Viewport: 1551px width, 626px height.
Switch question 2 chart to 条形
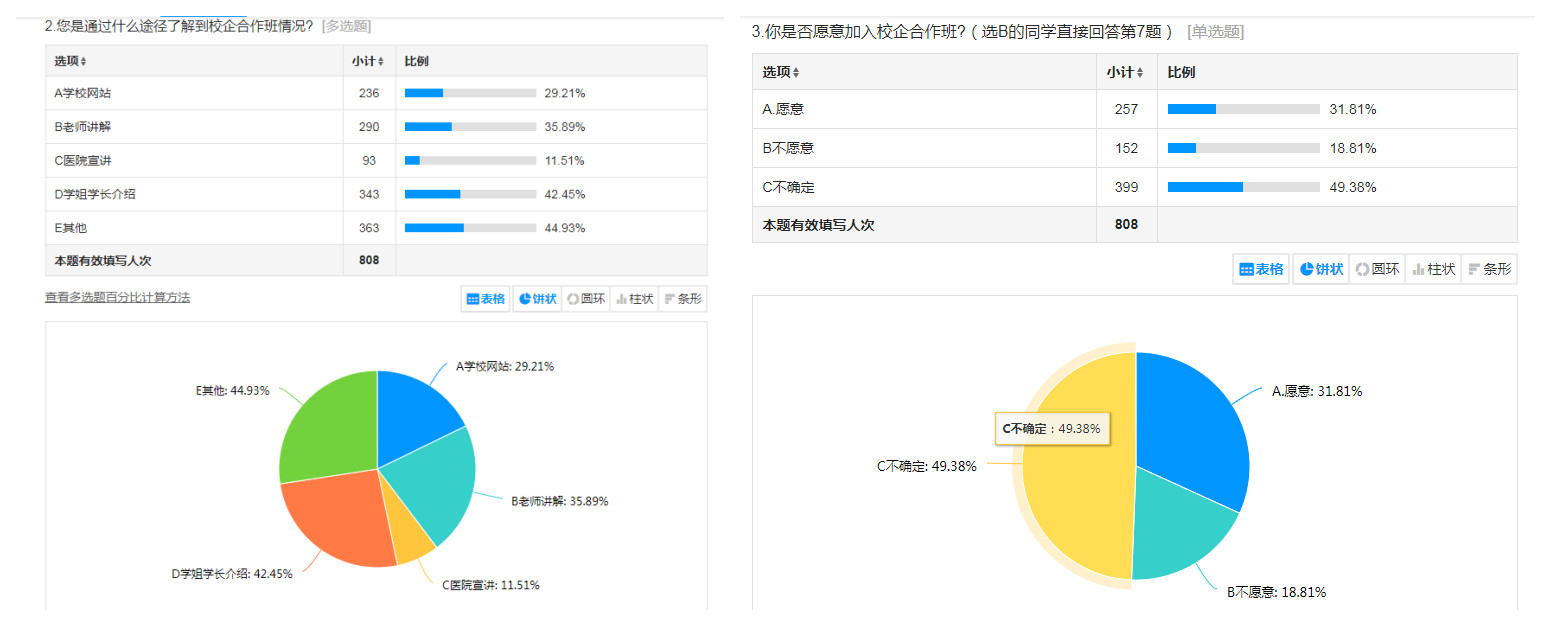click(683, 299)
